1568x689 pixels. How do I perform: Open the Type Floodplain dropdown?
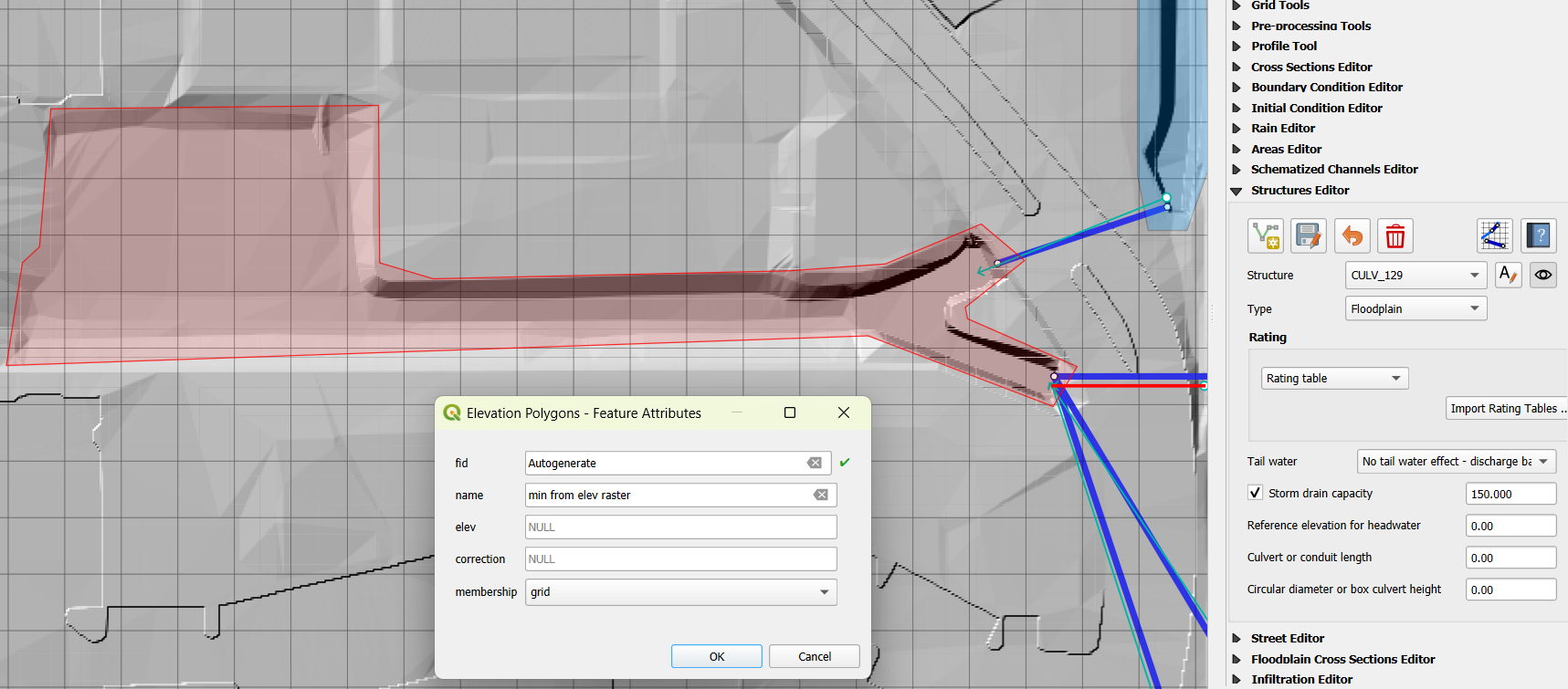pyautogui.click(x=1415, y=309)
